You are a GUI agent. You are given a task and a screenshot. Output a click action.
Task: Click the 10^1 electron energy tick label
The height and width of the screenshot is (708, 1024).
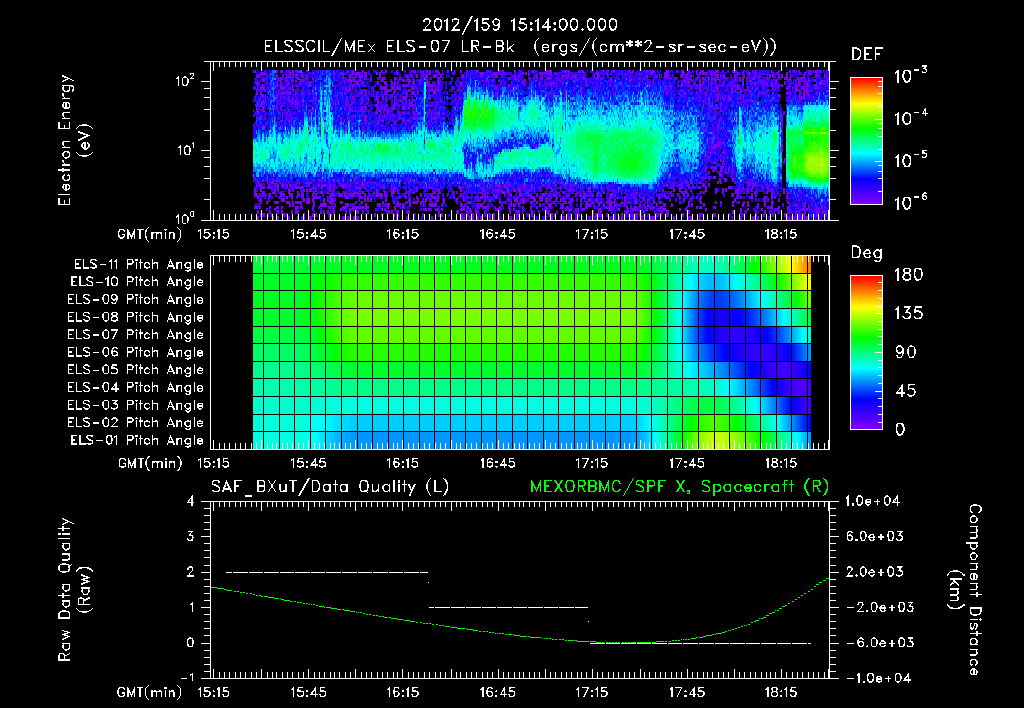coord(185,150)
